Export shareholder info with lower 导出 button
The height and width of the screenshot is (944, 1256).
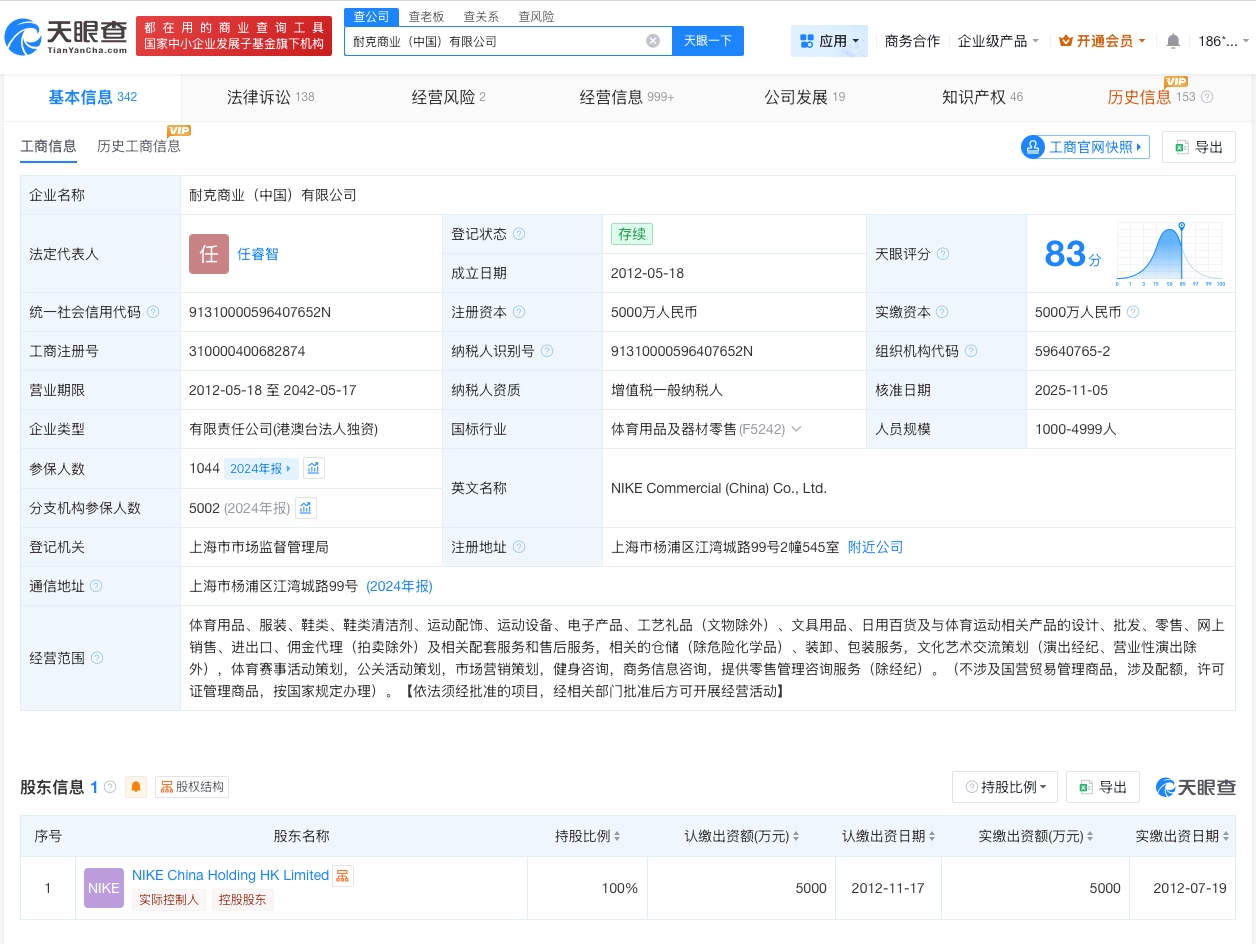pyautogui.click(x=1103, y=787)
